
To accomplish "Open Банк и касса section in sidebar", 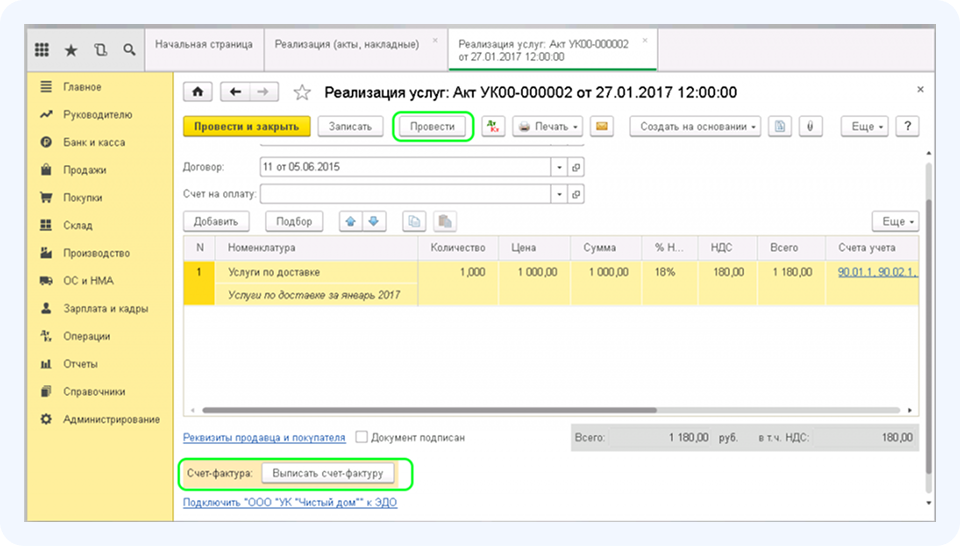I will [x=94, y=143].
